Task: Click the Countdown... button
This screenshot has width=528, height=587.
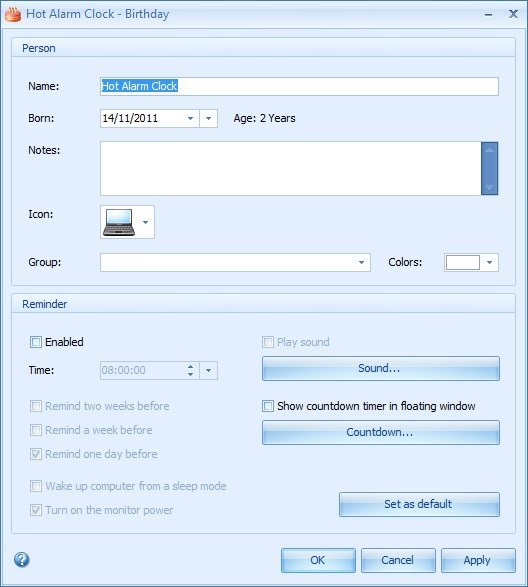Action: pos(380,432)
